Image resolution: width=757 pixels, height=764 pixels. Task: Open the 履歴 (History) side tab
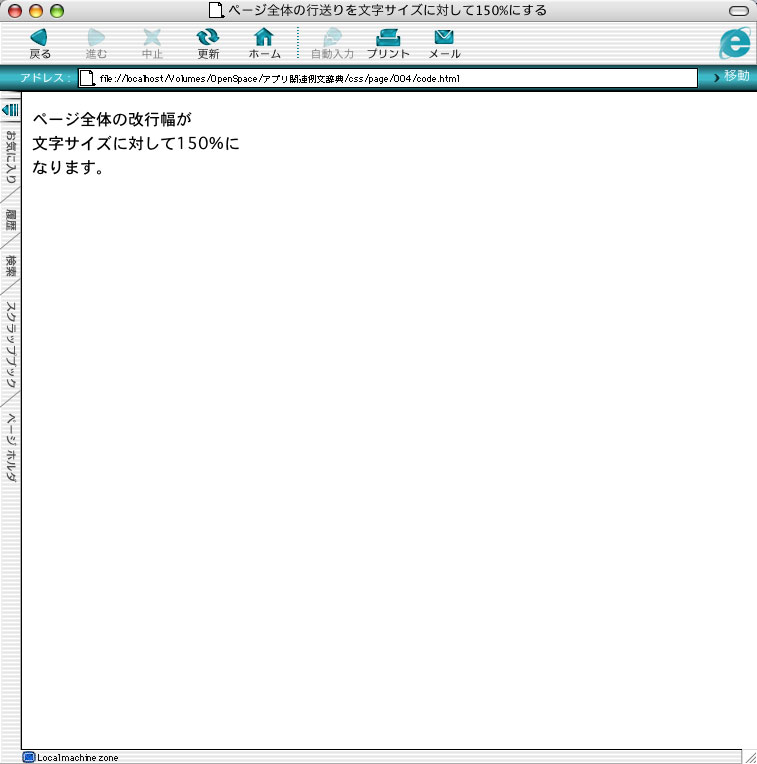pos(11,220)
